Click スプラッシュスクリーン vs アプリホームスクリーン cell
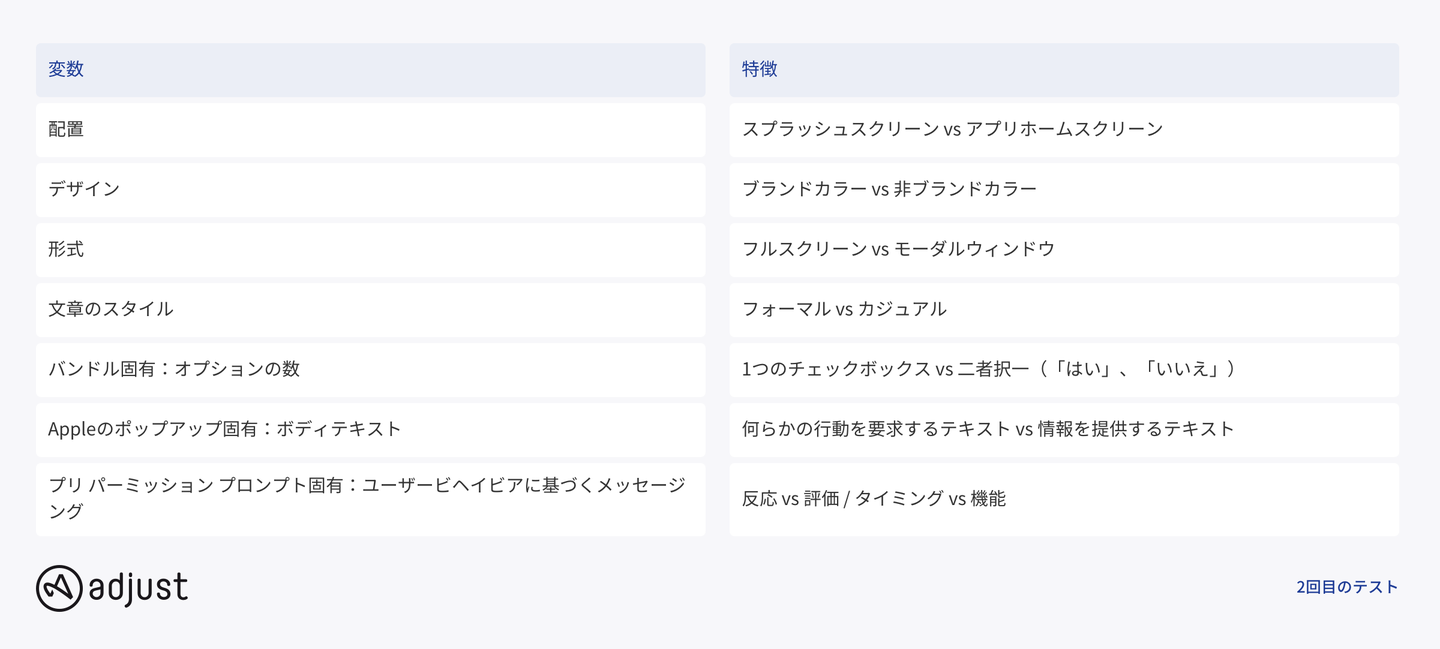 point(1063,129)
